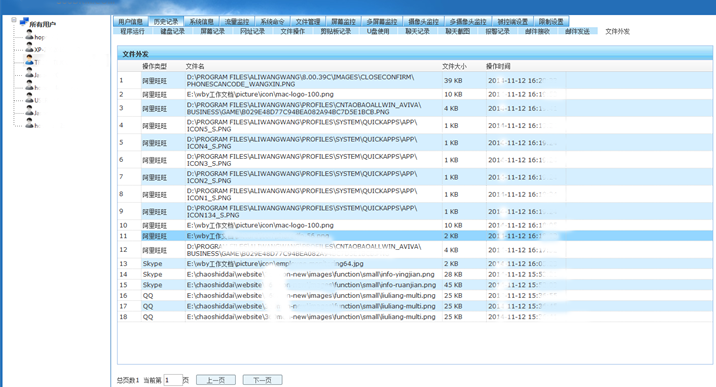
Task: Switch to the 系统信息 tab
Action: coord(201,21)
